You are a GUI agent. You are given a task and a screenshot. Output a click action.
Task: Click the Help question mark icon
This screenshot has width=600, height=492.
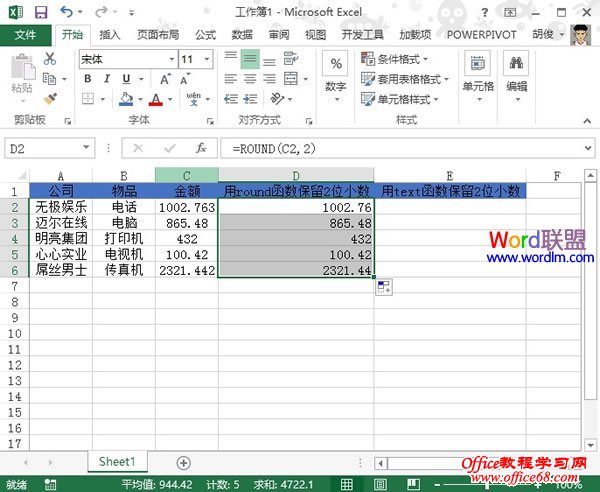(x=484, y=13)
